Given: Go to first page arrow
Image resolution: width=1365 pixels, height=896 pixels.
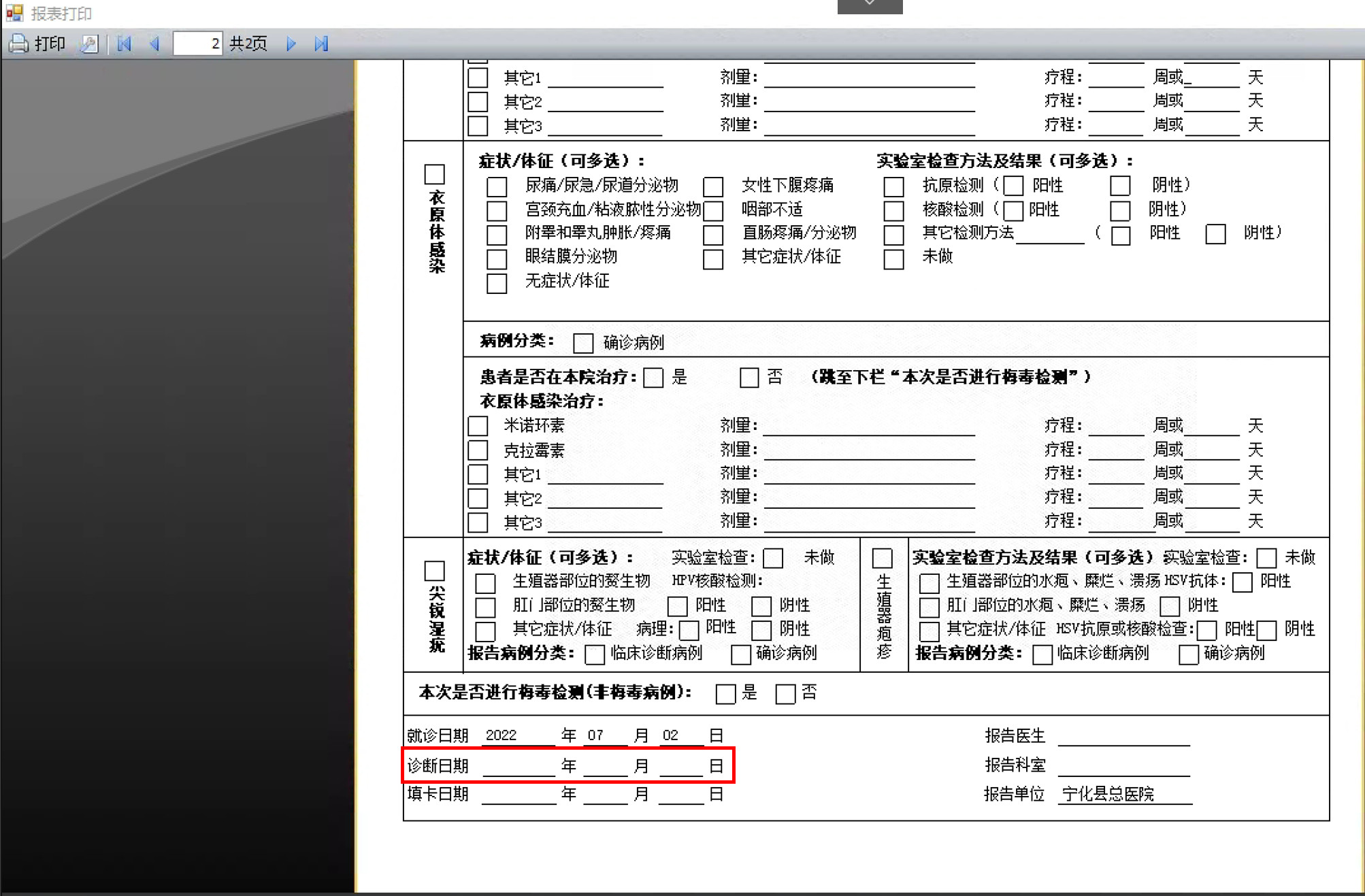Looking at the screenshot, I should (124, 44).
